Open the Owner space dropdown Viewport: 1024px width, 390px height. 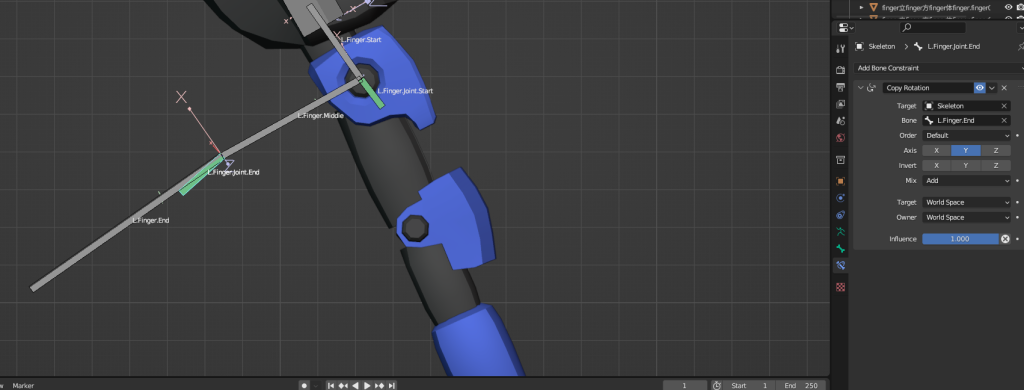(x=967, y=218)
